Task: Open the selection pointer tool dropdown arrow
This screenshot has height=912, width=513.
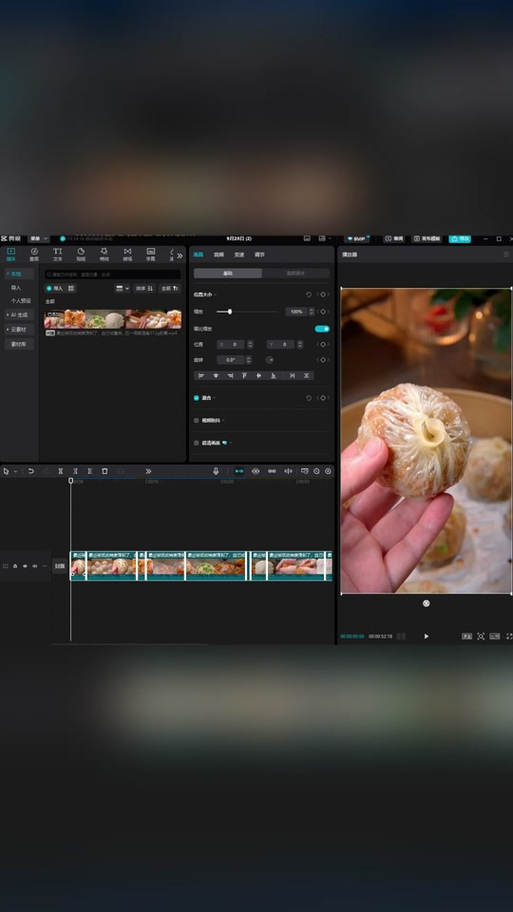Action: tap(16, 471)
